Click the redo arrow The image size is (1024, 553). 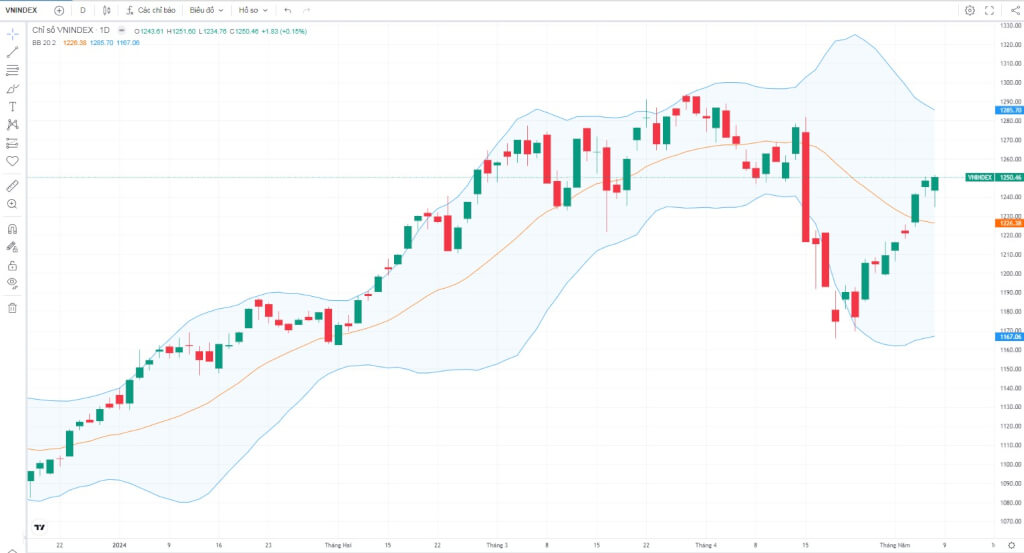pos(307,10)
